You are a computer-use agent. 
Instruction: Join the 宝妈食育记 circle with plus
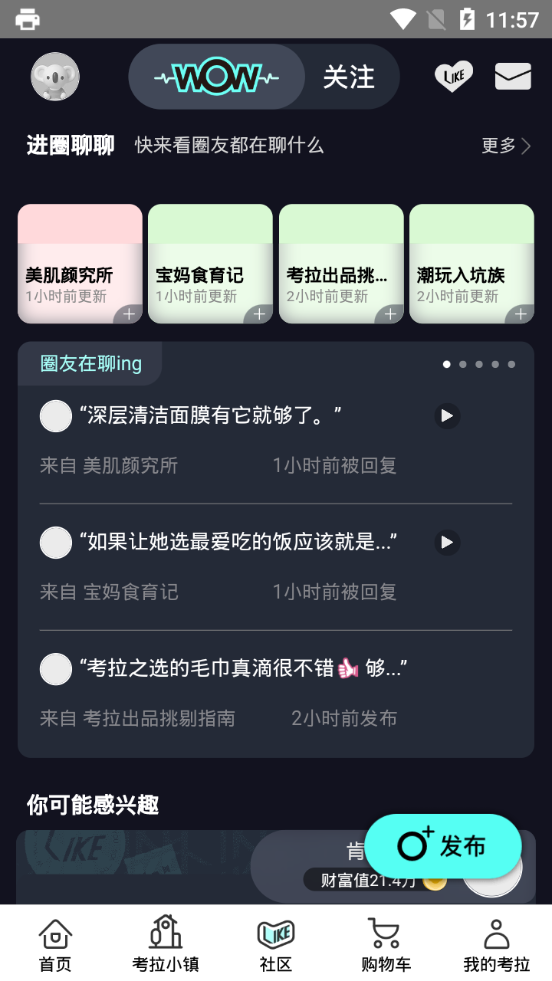[259, 314]
